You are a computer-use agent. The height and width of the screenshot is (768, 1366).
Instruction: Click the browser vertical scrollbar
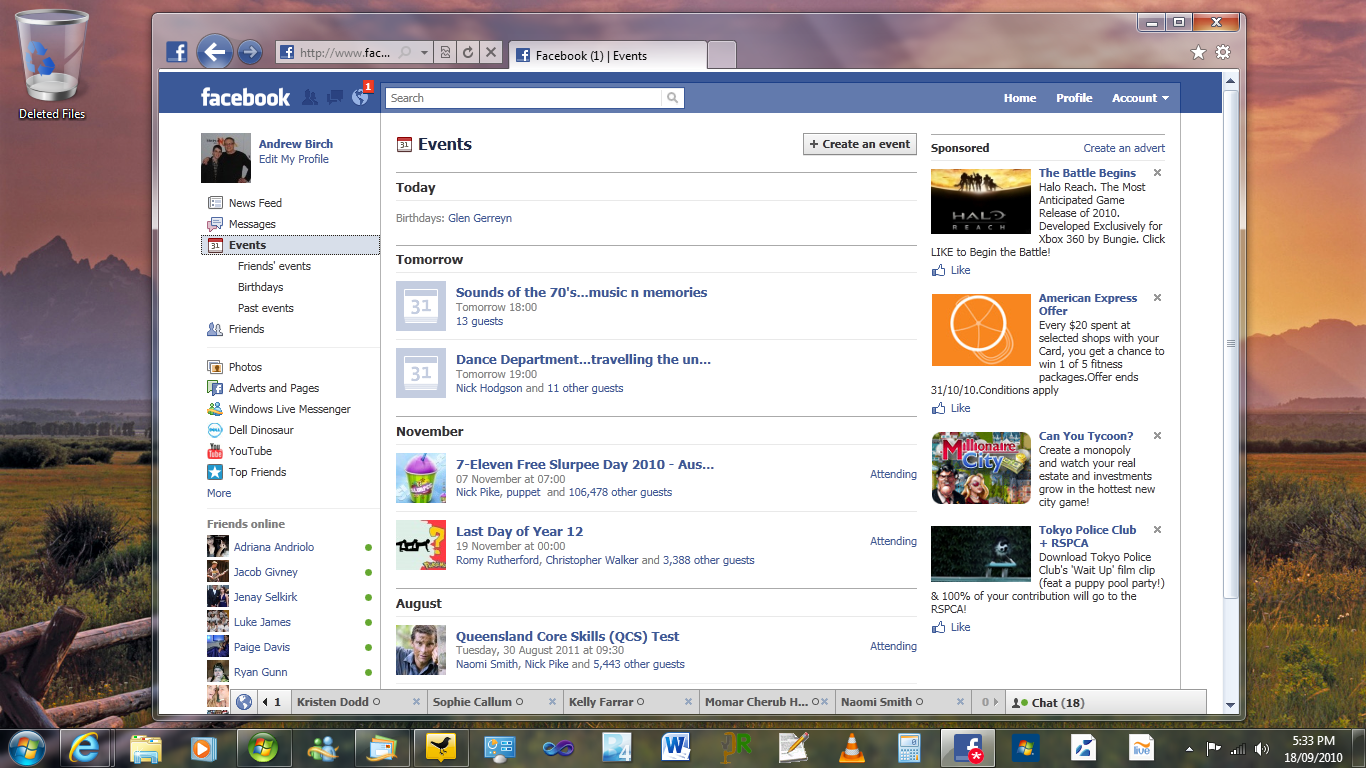(1231, 343)
